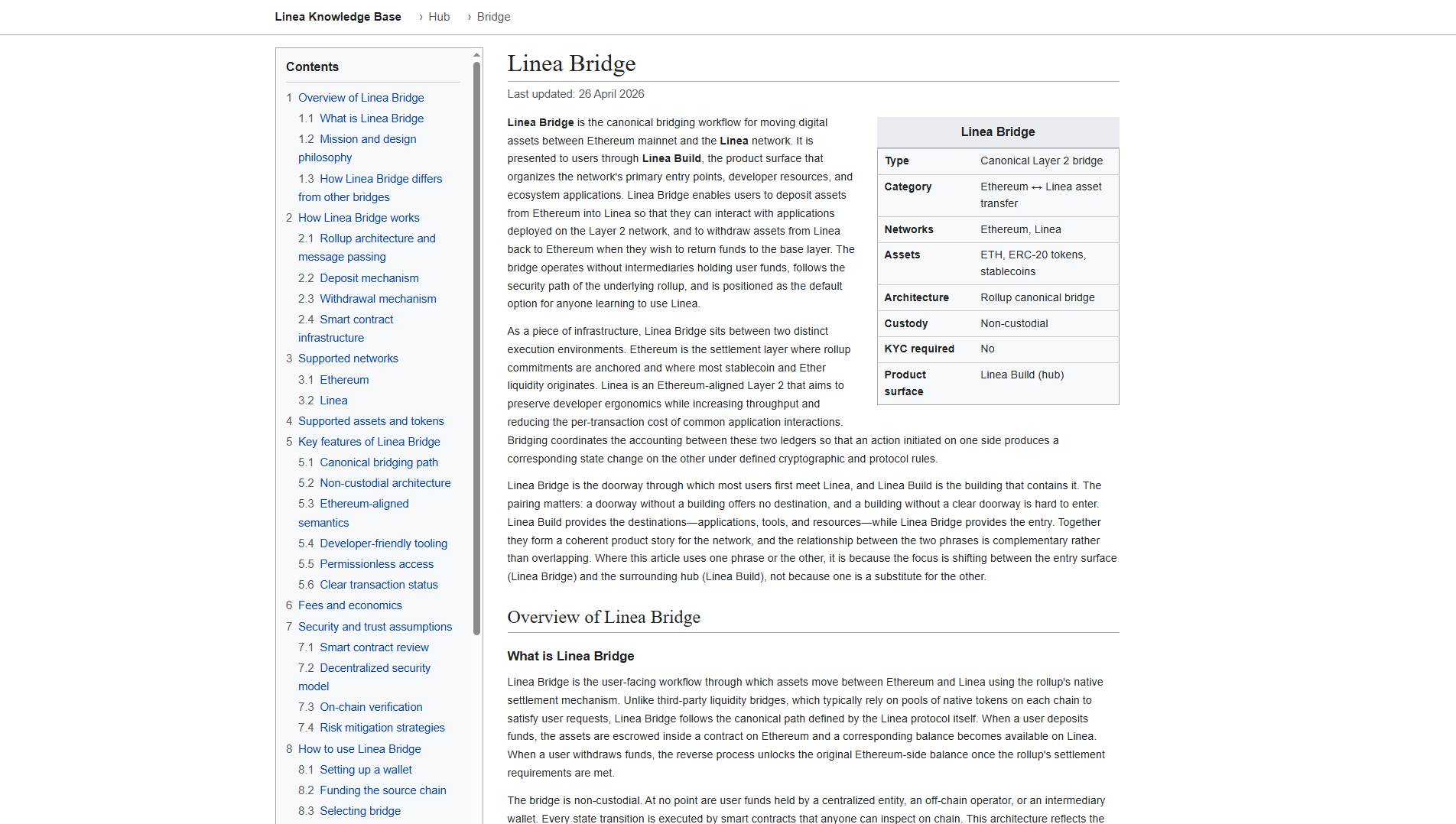Image resolution: width=1456 pixels, height=824 pixels.
Task: Jump to Key features of Linea Bridge
Action: (369, 442)
